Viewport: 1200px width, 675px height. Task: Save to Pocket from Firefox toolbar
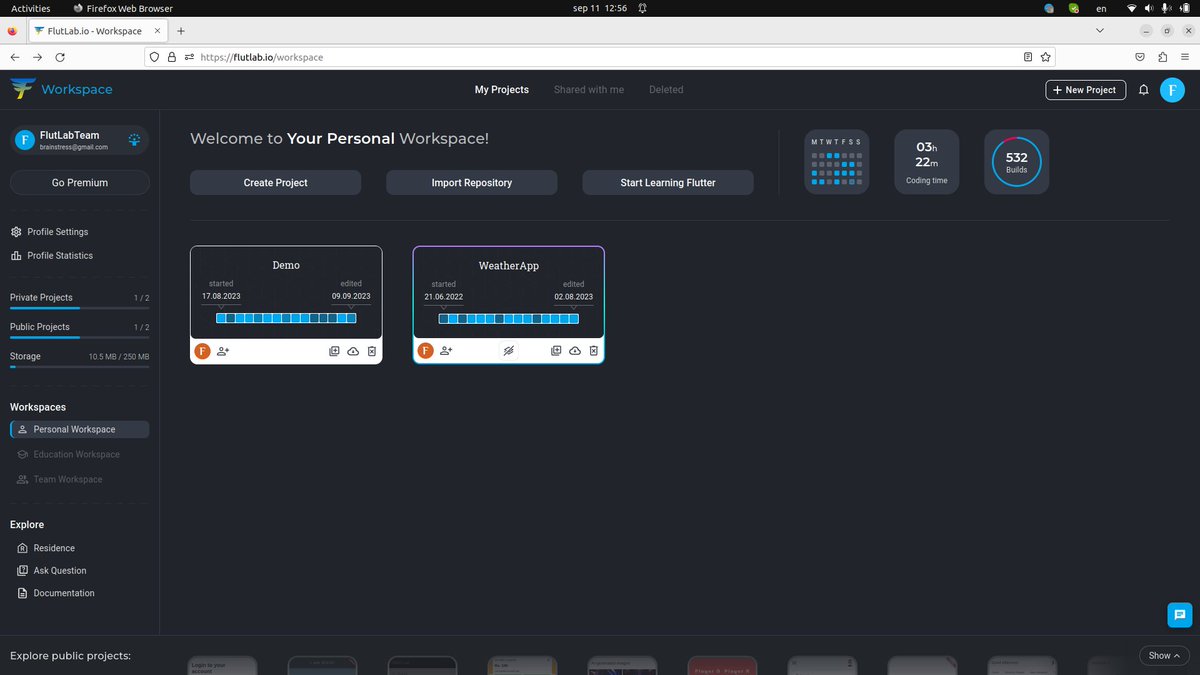(x=1140, y=57)
